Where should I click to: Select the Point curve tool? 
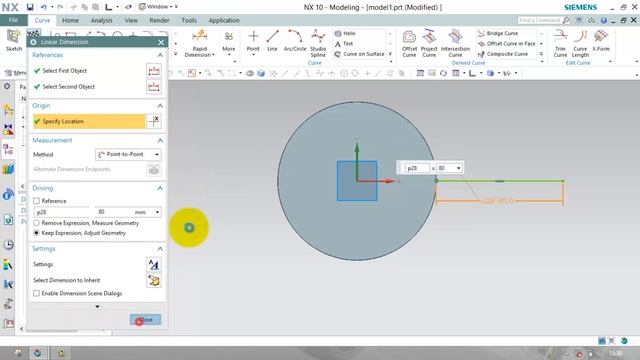[253, 41]
